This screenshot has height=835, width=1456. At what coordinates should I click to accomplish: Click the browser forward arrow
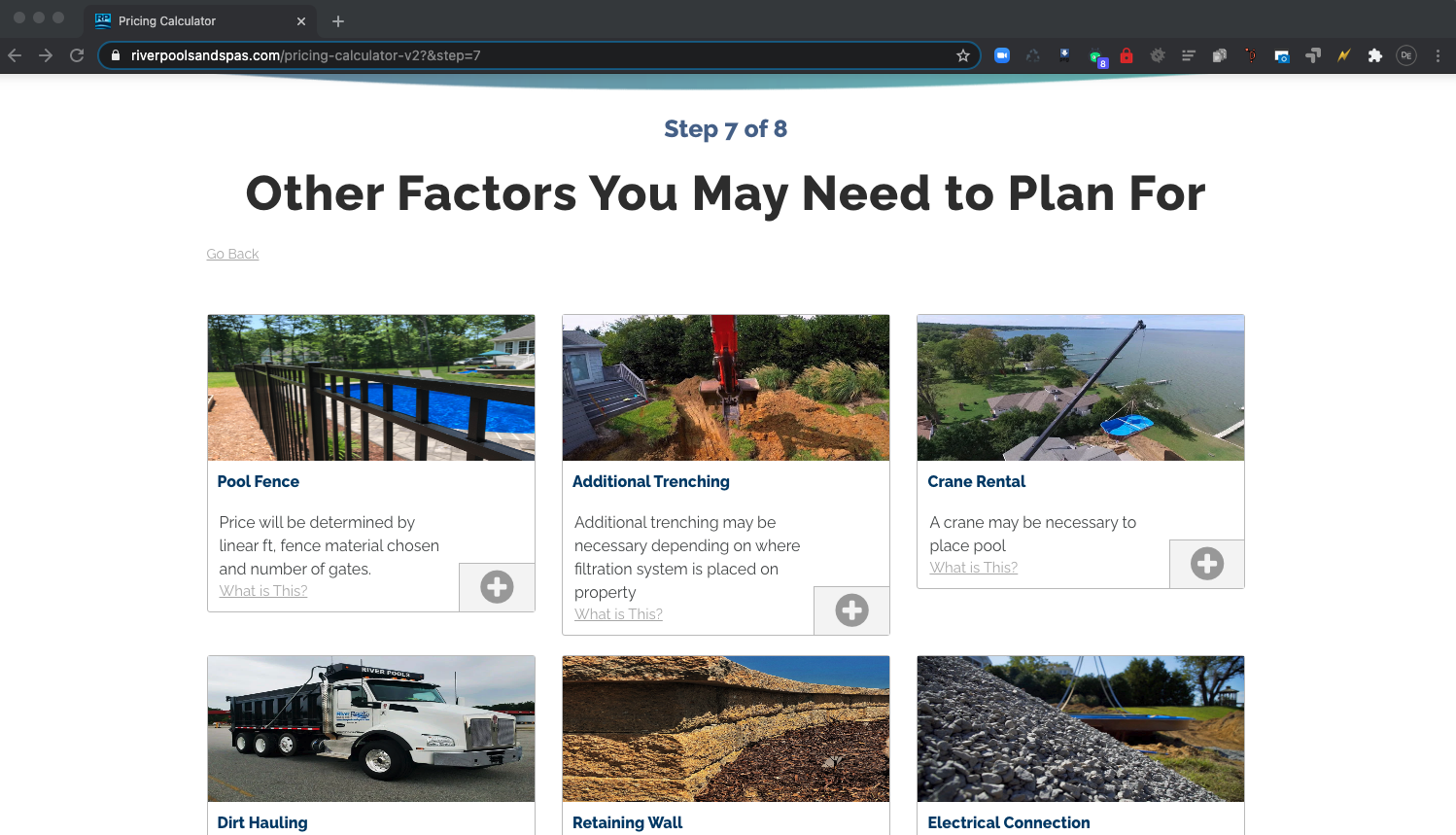(x=46, y=55)
